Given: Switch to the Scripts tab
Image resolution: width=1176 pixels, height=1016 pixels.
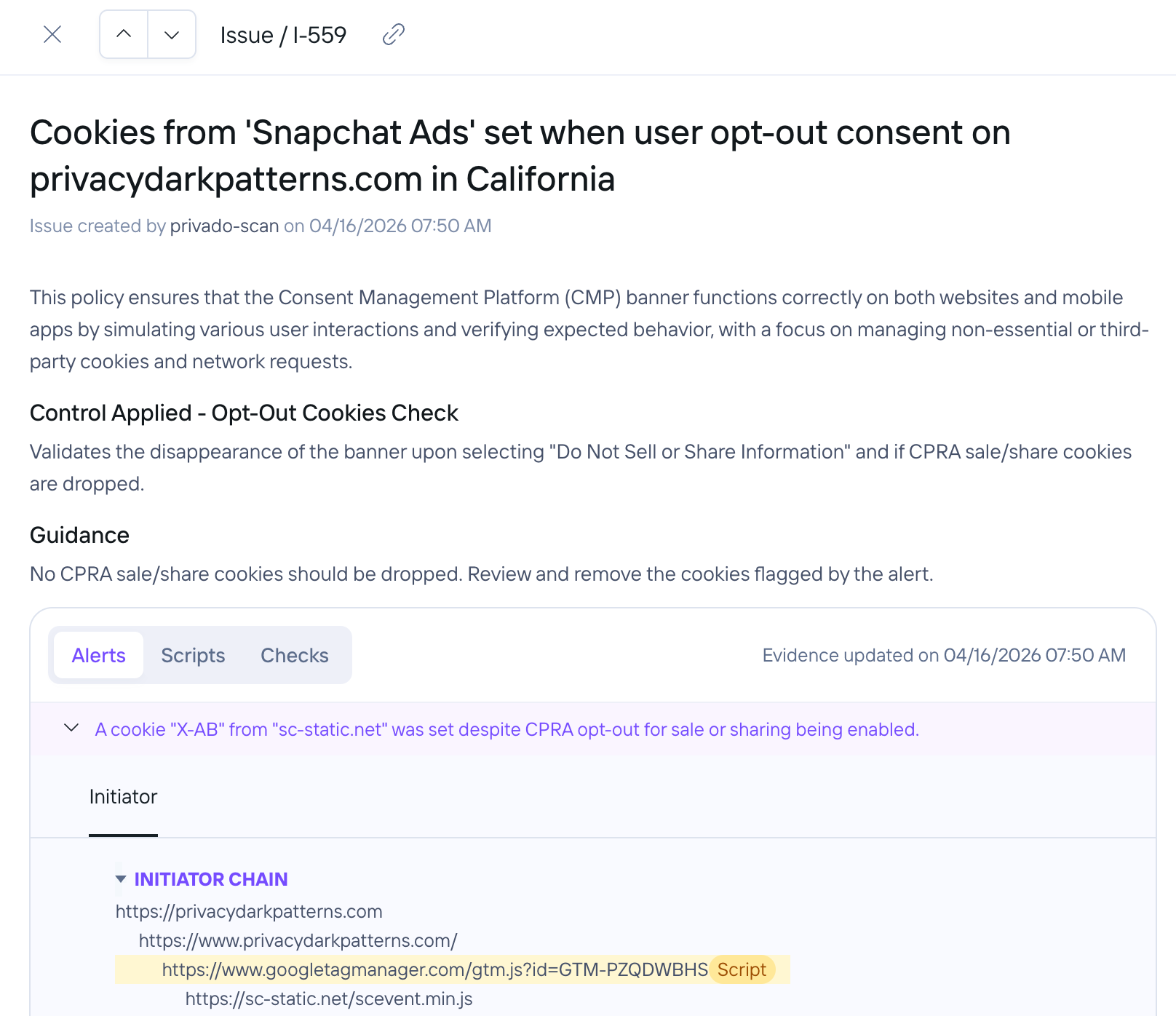Looking at the screenshot, I should 193,655.
